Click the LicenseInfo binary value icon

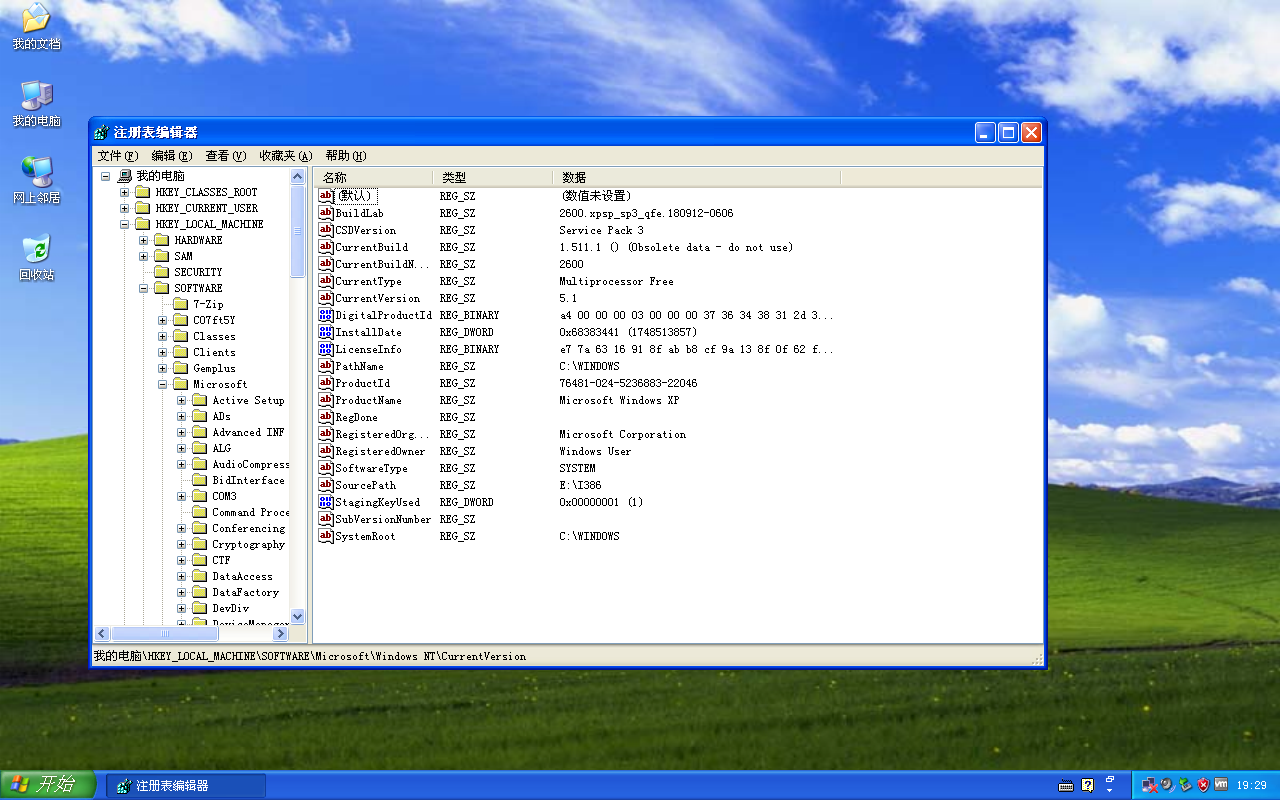(326, 349)
